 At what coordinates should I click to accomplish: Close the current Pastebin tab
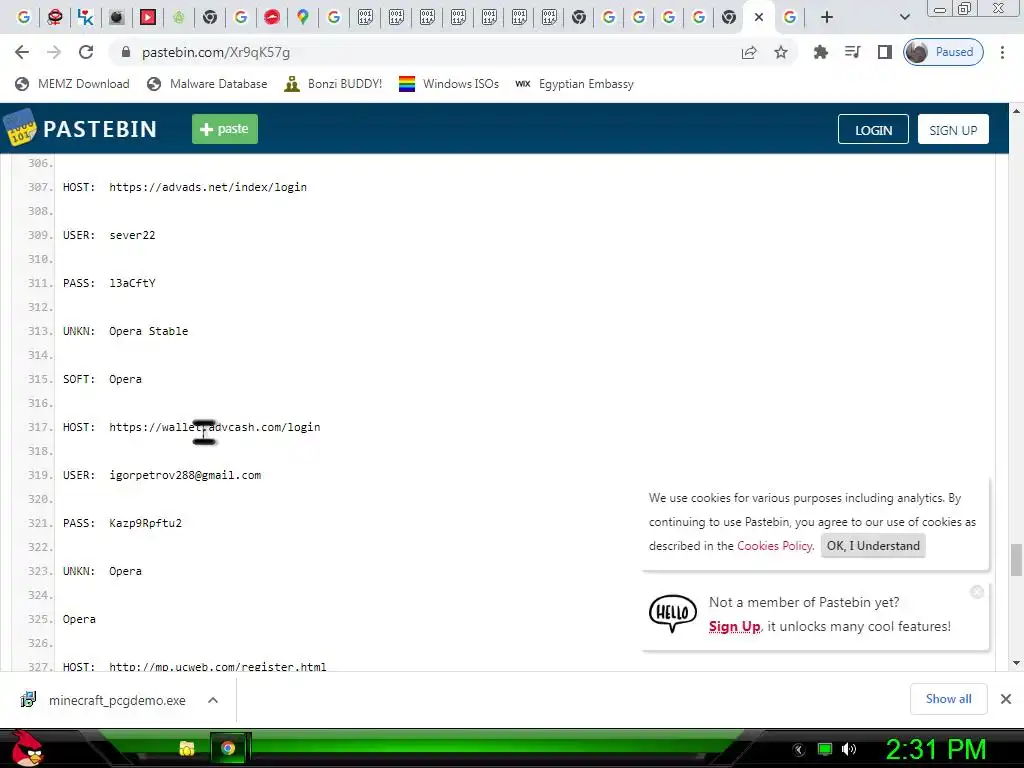(759, 17)
